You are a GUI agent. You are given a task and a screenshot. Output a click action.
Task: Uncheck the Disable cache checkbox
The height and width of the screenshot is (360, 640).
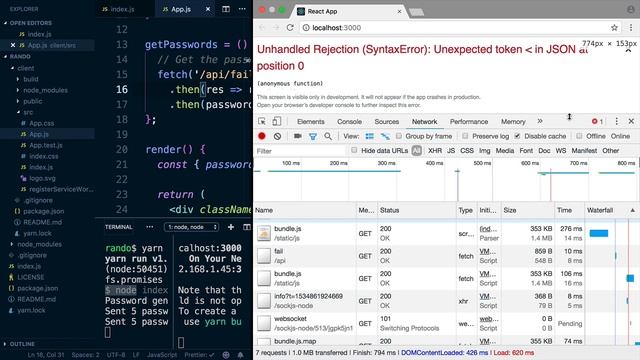point(517,136)
